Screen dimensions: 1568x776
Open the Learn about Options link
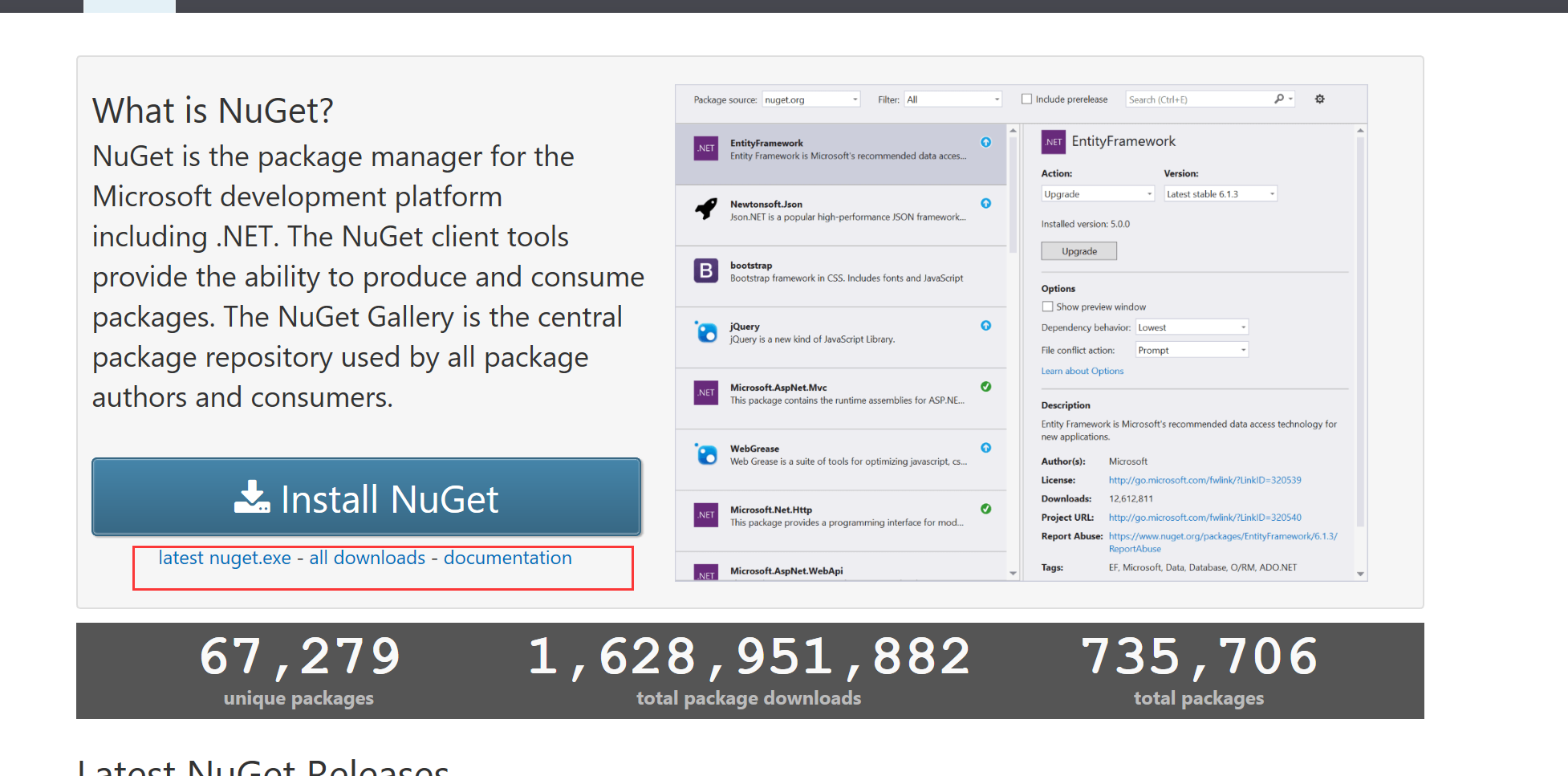1082,371
